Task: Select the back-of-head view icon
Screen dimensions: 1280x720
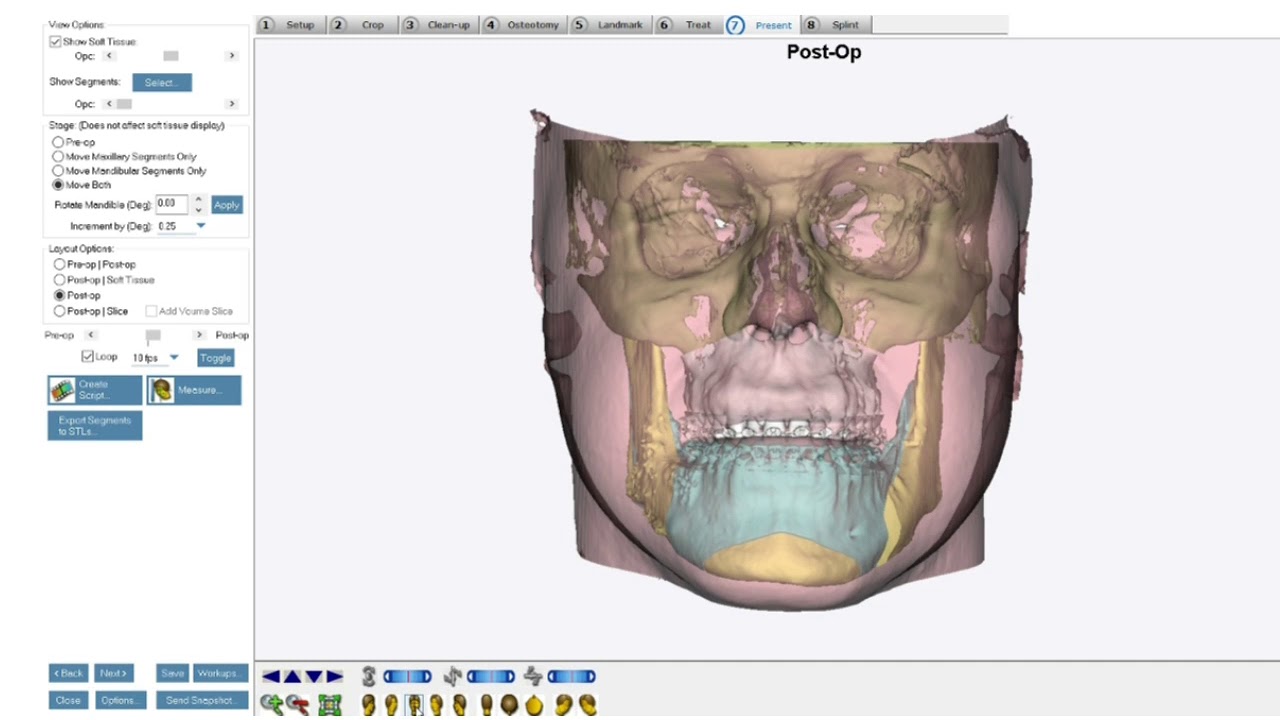Action: pyautogui.click(x=487, y=705)
